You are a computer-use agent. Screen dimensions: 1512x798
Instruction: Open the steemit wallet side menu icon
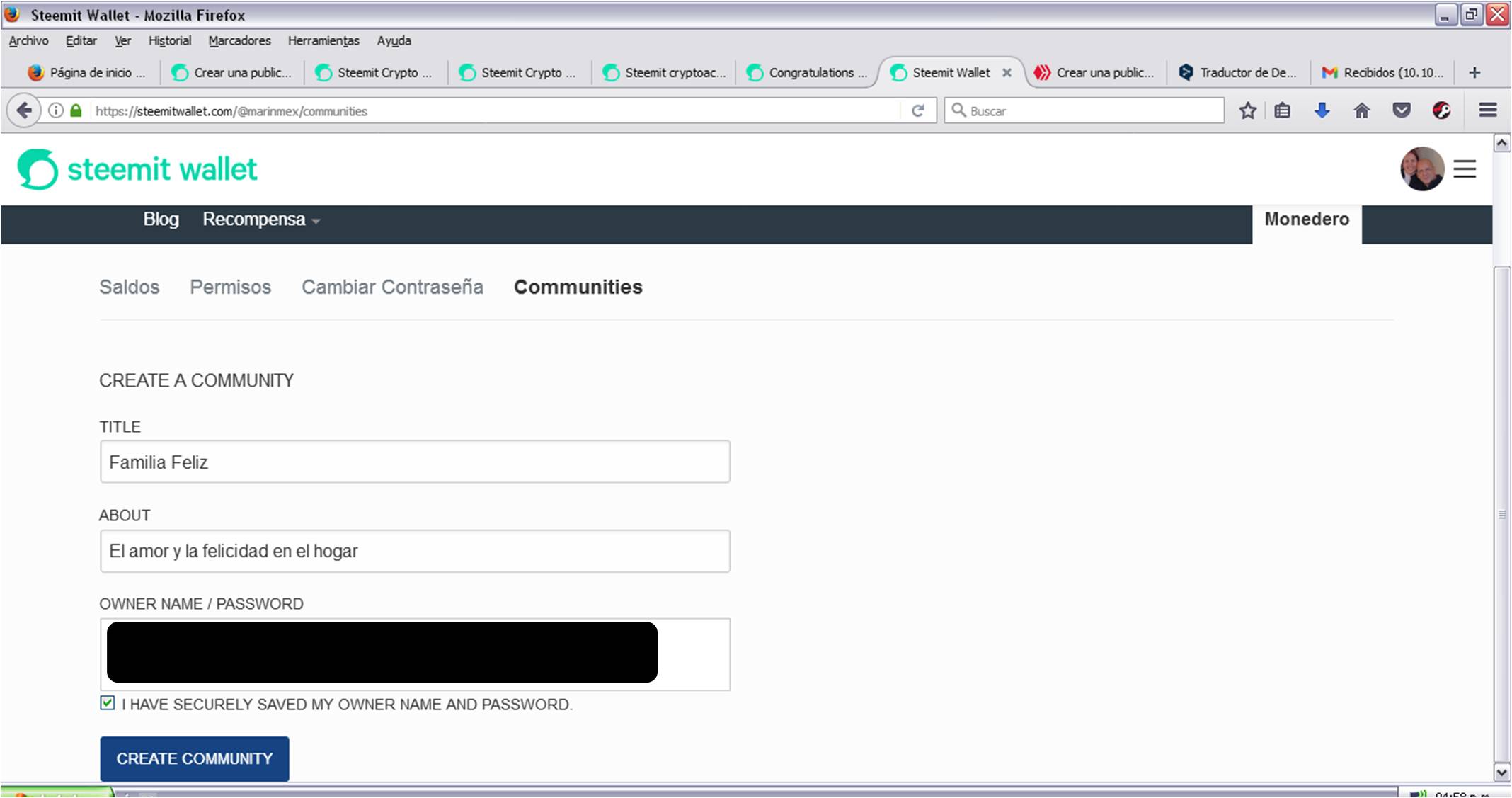tap(1465, 169)
